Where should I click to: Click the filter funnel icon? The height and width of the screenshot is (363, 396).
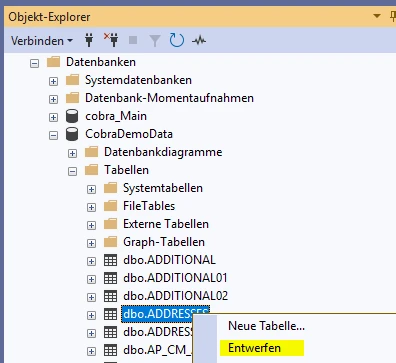[x=155, y=41]
